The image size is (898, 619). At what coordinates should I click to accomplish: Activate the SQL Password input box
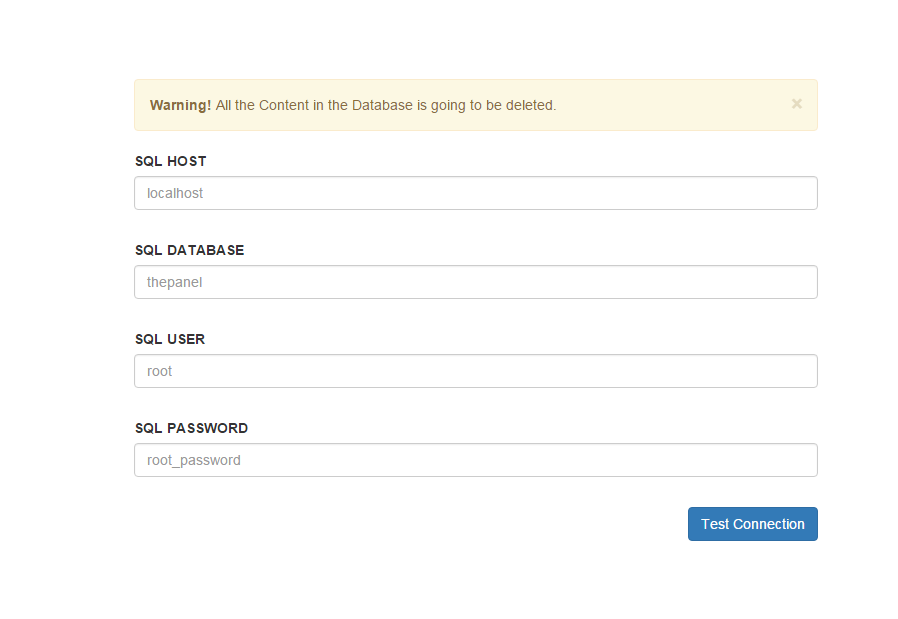(476, 460)
